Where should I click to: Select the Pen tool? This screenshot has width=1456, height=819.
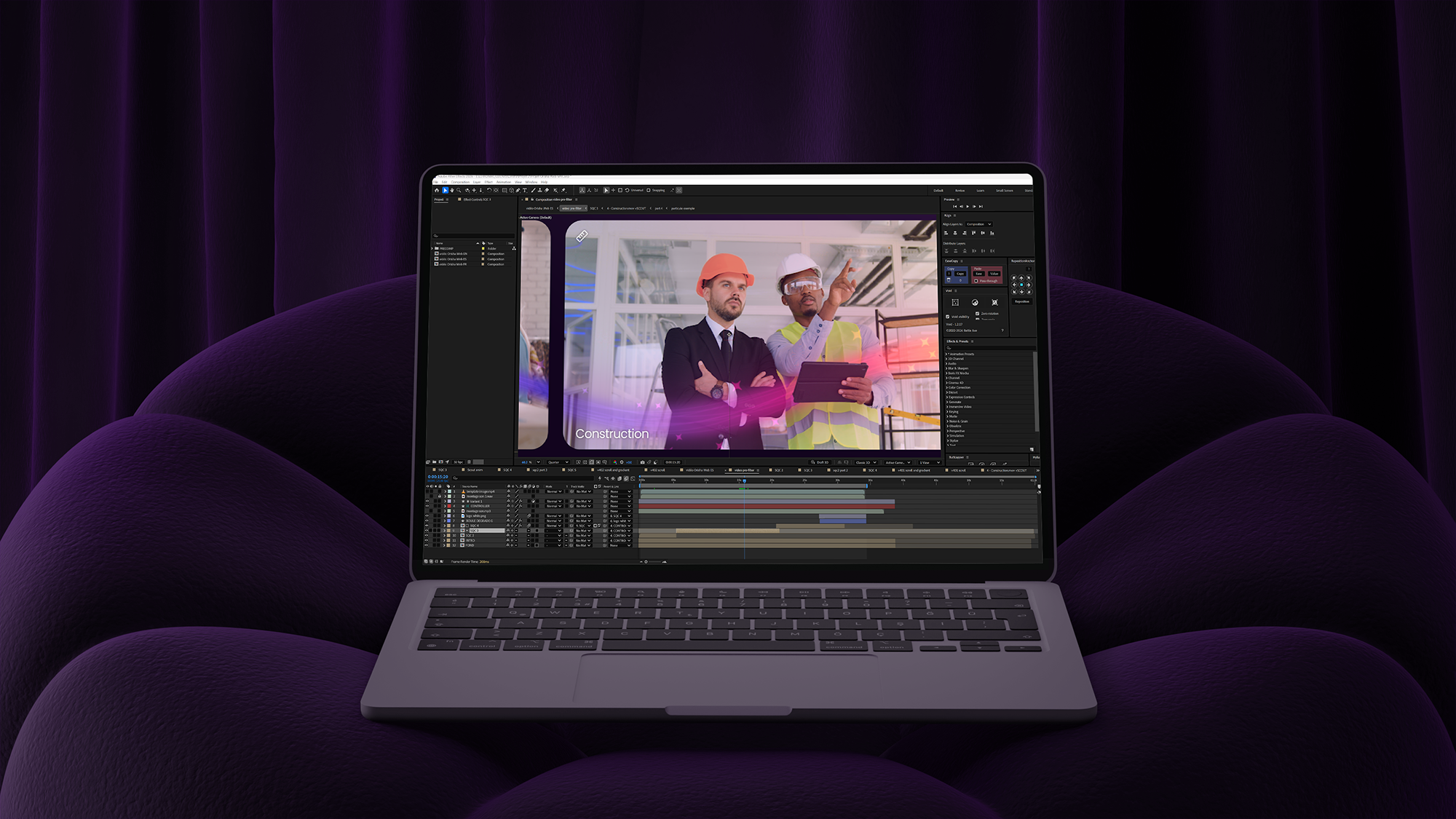pyautogui.click(x=518, y=191)
